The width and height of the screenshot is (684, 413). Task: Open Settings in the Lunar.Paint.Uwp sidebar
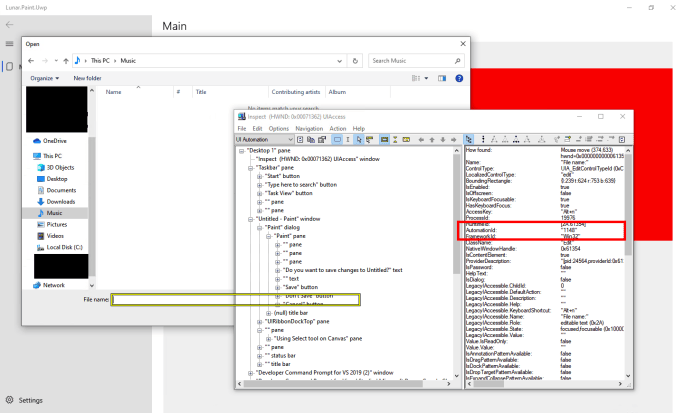click(x=24, y=400)
